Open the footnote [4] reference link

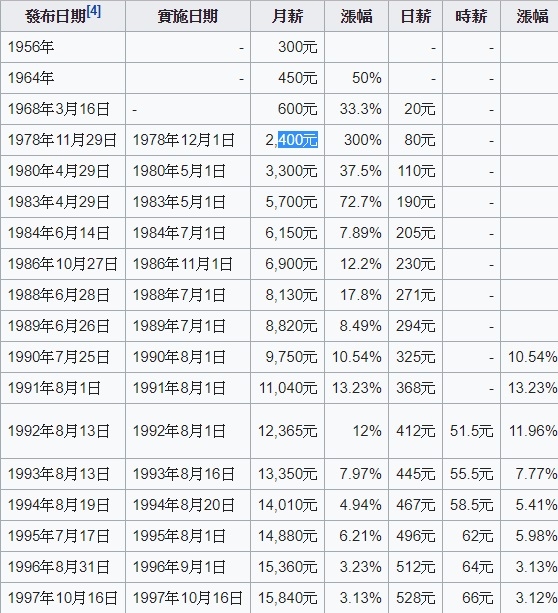(x=93, y=12)
